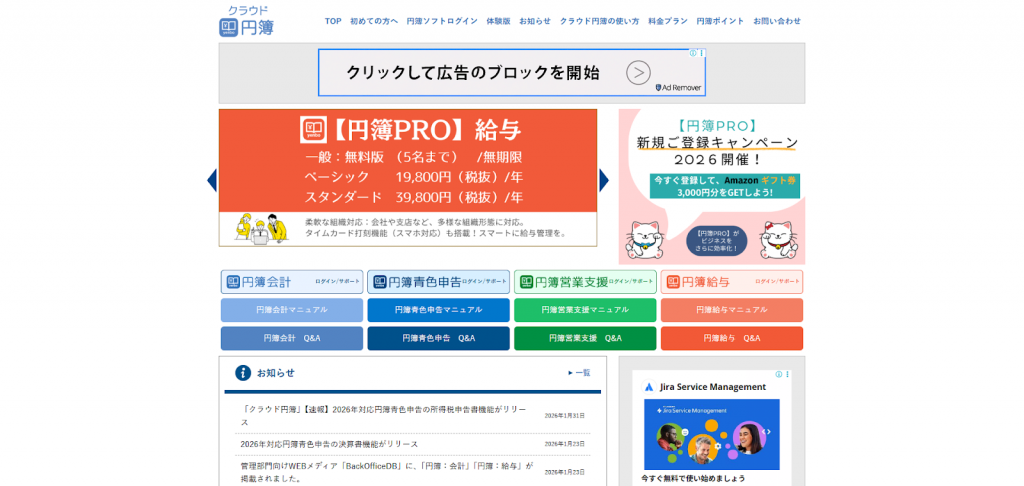Open 初めての方へ menu item
The height and width of the screenshot is (486, 1024).
374,21
